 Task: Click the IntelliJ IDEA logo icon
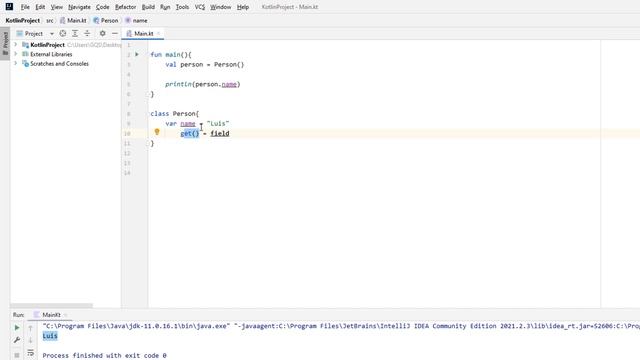coord(9,7)
